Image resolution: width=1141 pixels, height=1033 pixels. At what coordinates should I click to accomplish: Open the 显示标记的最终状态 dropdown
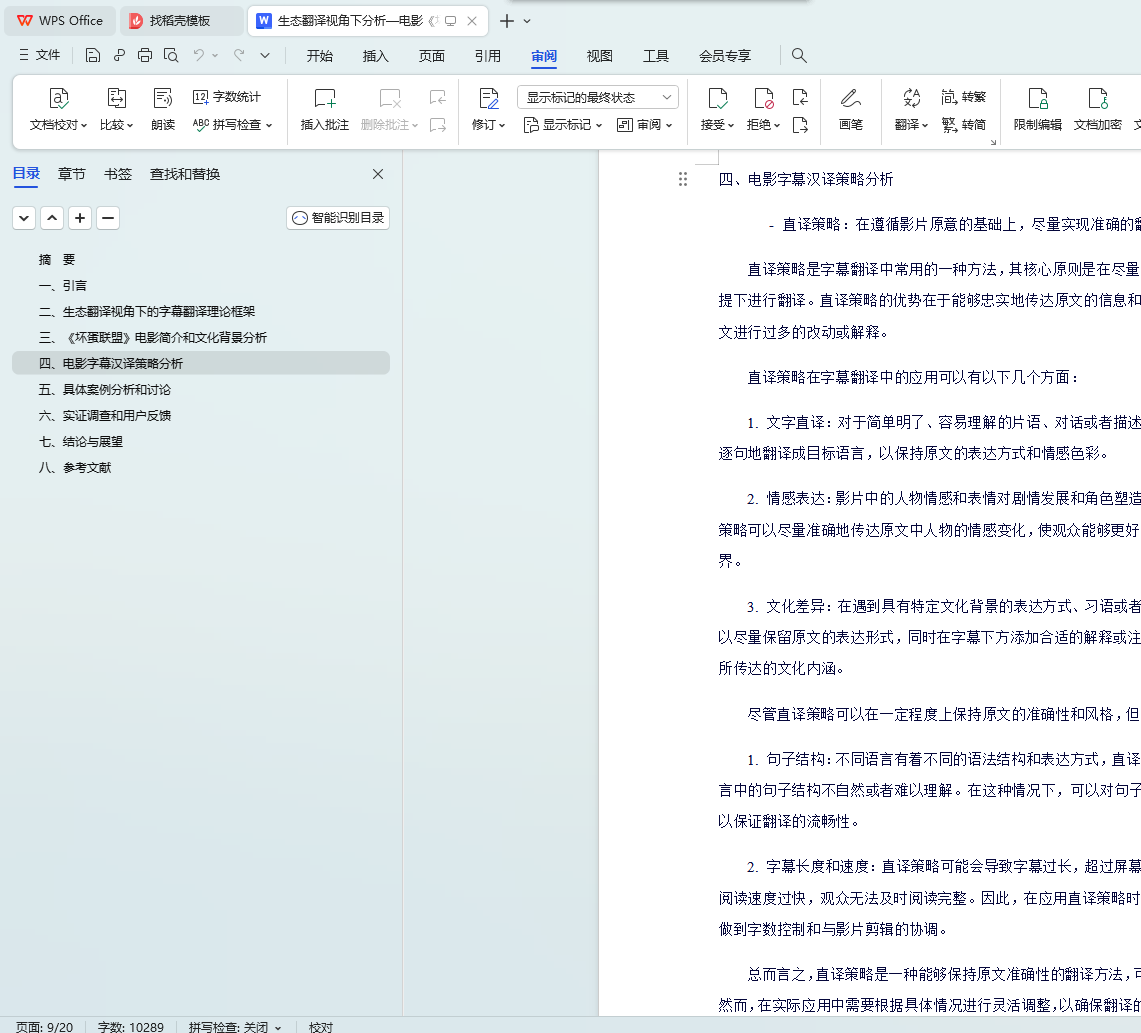pos(598,97)
